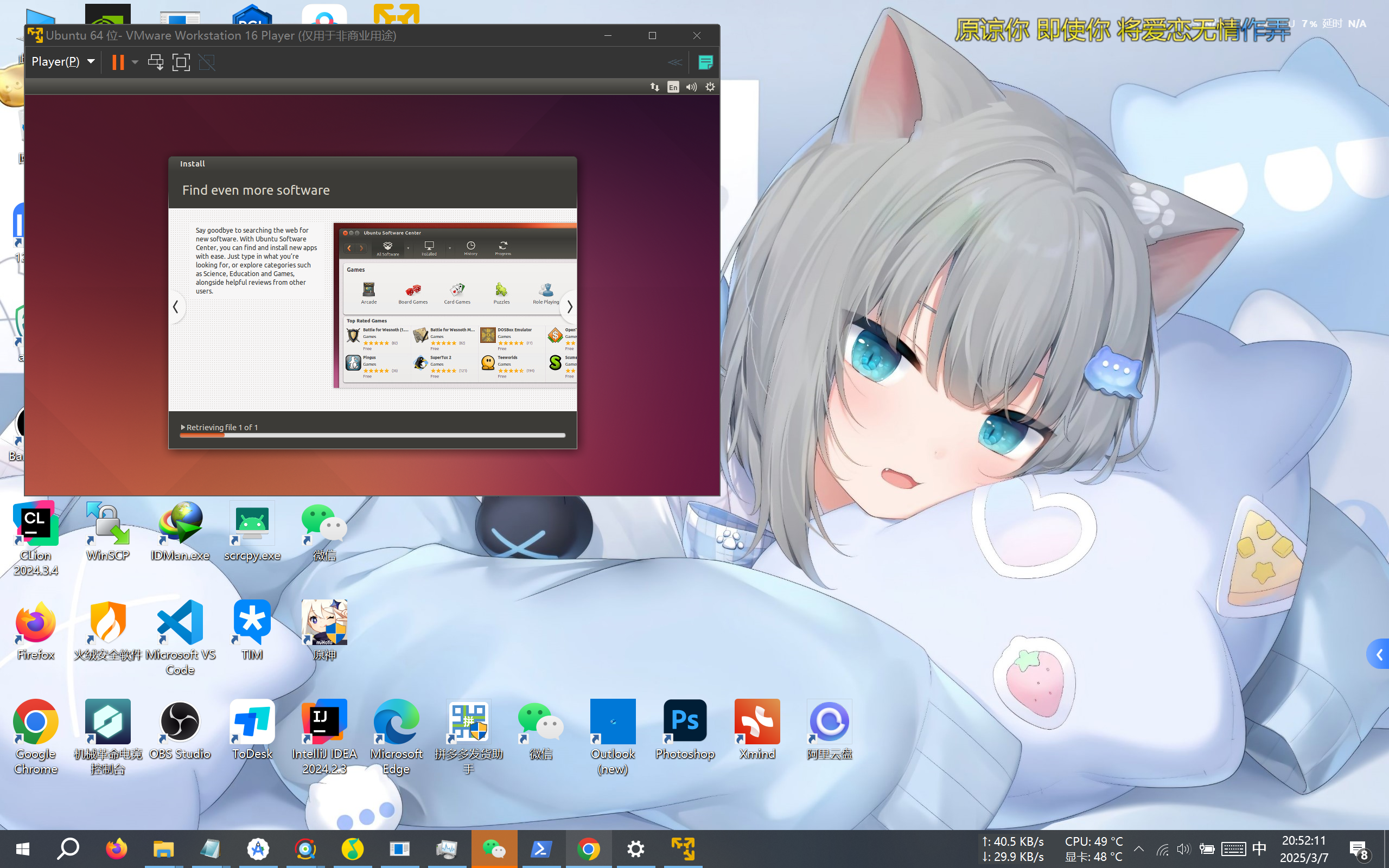Open CLion 2024.3.4 desktop shortcut

pyautogui.click(x=36, y=538)
